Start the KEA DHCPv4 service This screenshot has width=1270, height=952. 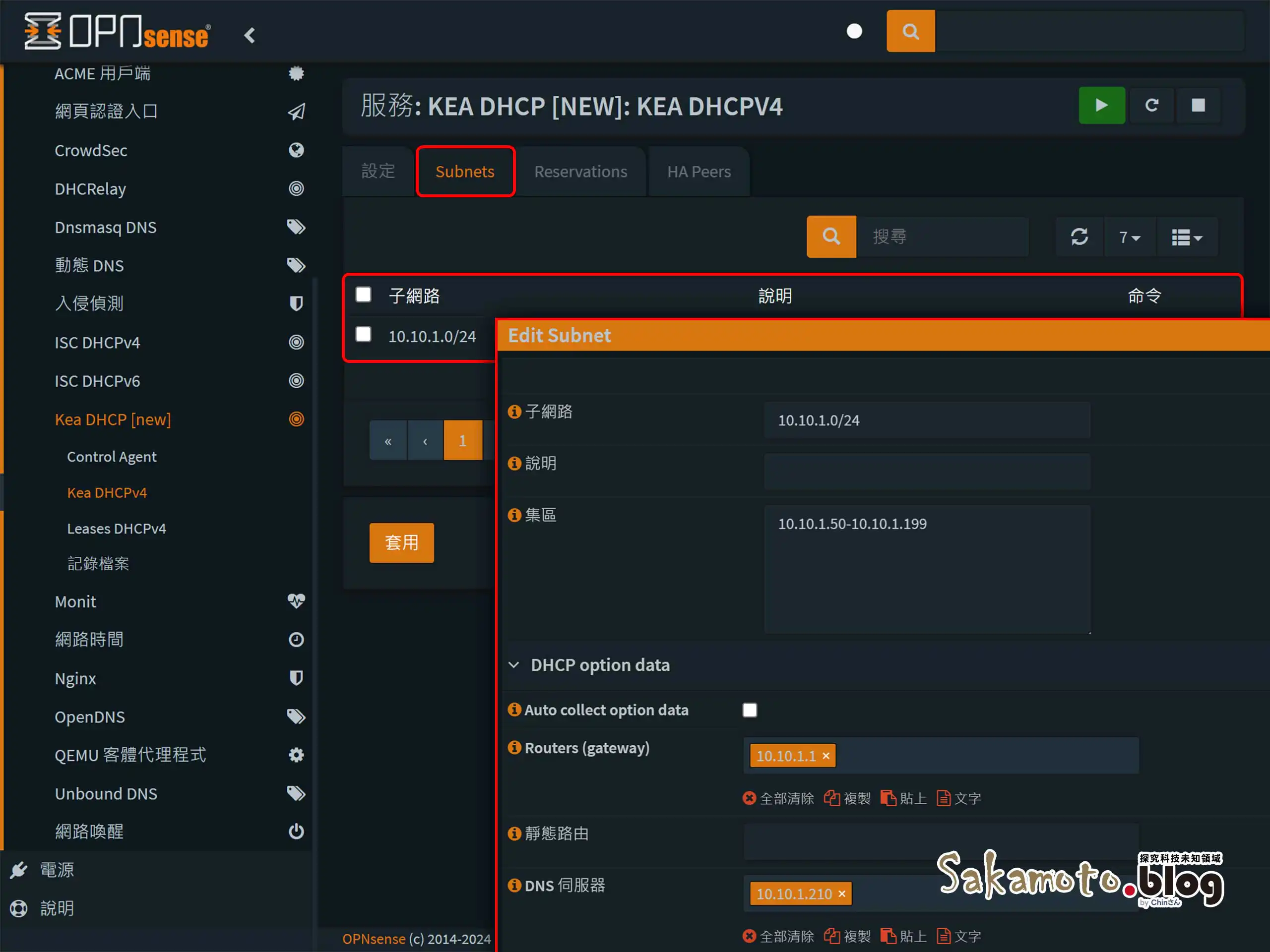pyautogui.click(x=1102, y=106)
